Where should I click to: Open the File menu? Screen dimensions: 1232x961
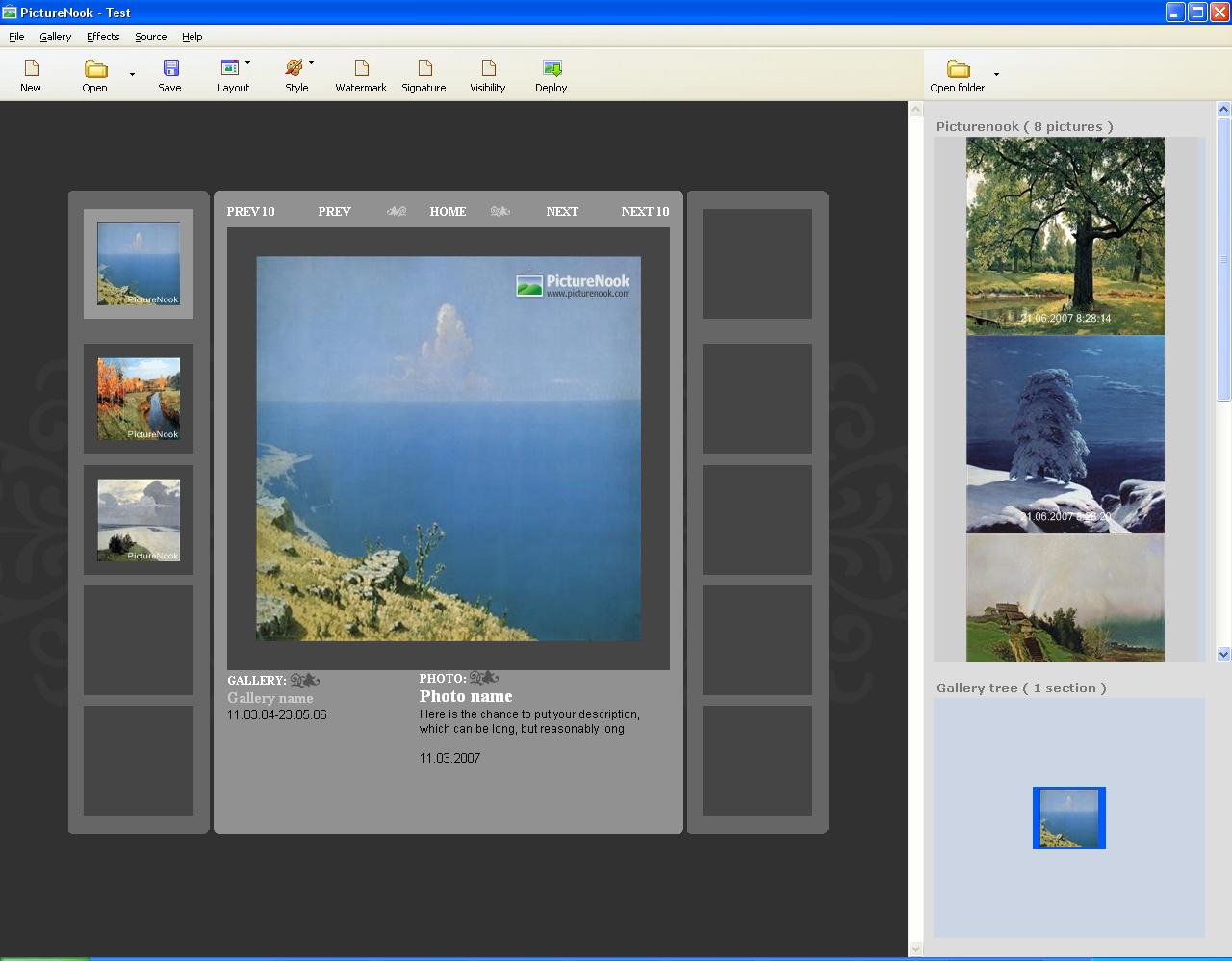(16, 37)
